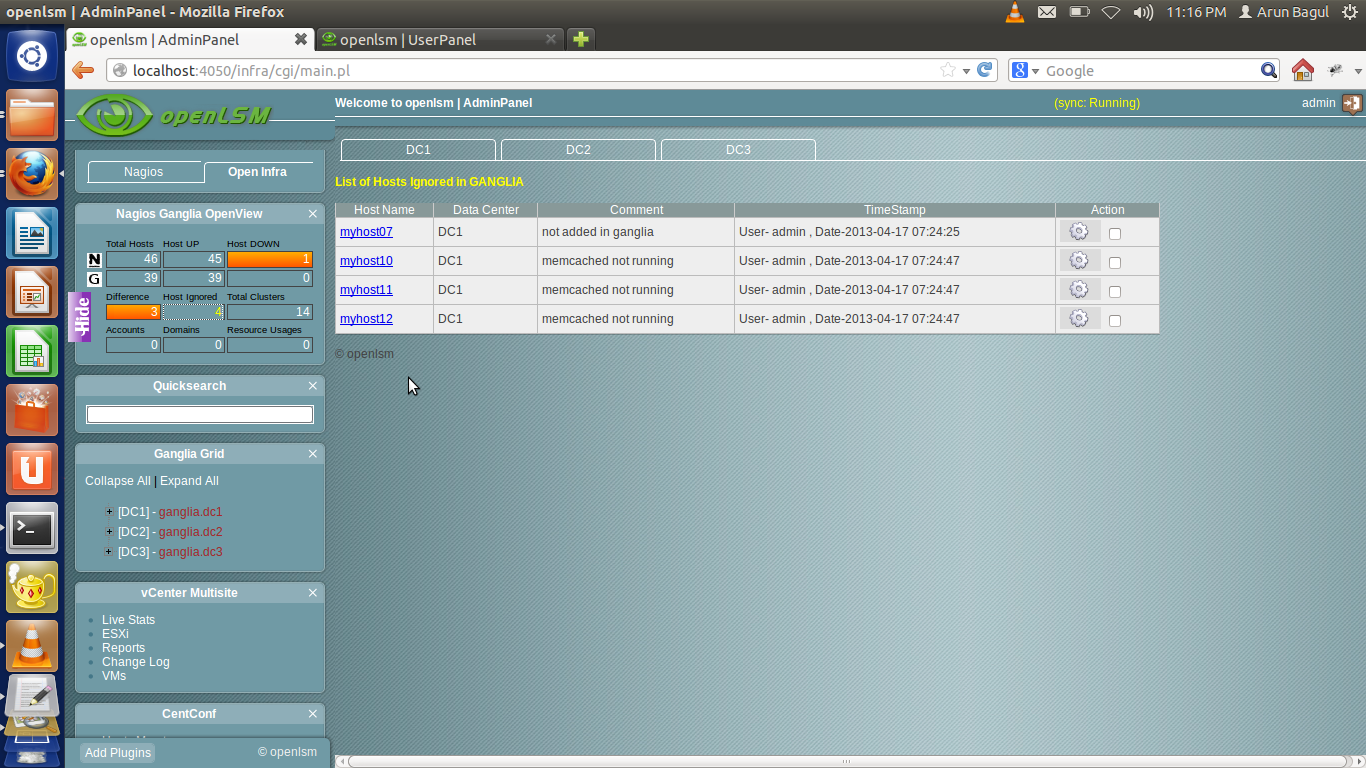Click the logout icon beside admin
The height and width of the screenshot is (768, 1366).
pos(1353,103)
